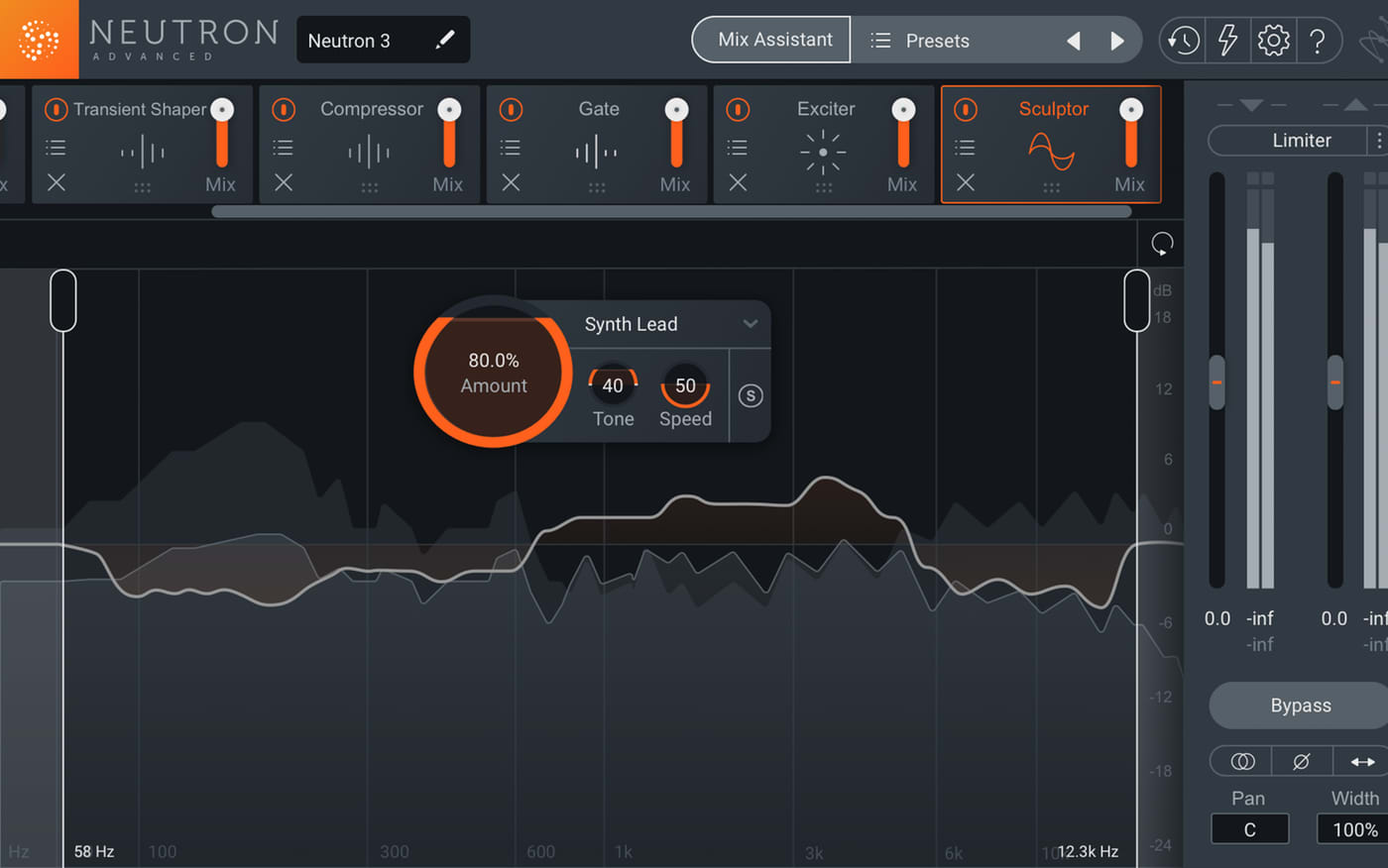Click the Neutron 3 preset name
1388x868 pixels.
click(349, 41)
